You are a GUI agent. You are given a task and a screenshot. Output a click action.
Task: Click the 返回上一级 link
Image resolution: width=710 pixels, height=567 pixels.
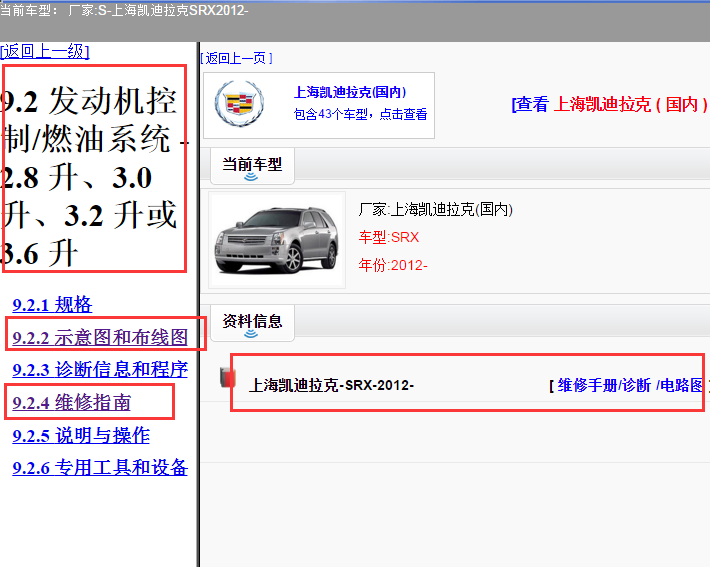(45, 51)
